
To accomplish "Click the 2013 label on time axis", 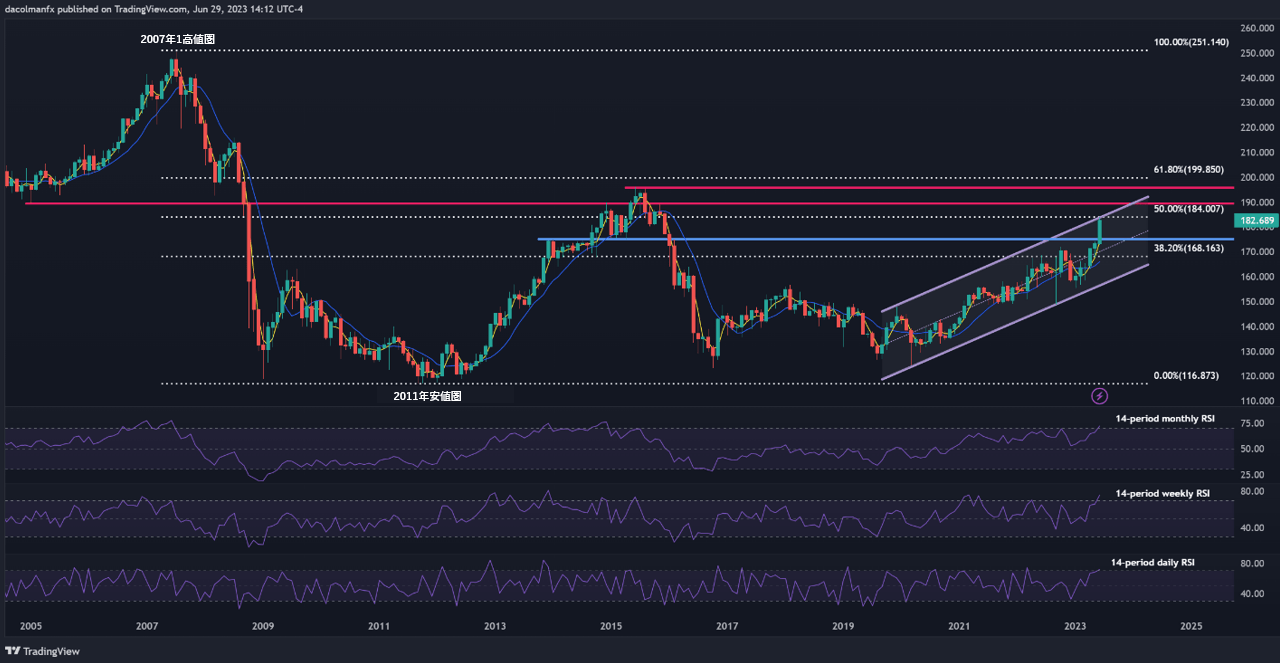I will point(495,626).
